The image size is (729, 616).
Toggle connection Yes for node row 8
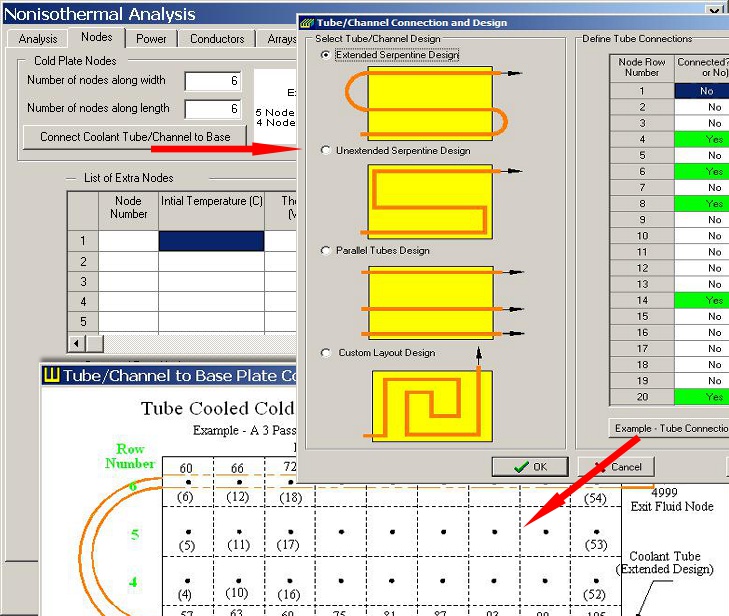pyautogui.click(x=702, y=204)
